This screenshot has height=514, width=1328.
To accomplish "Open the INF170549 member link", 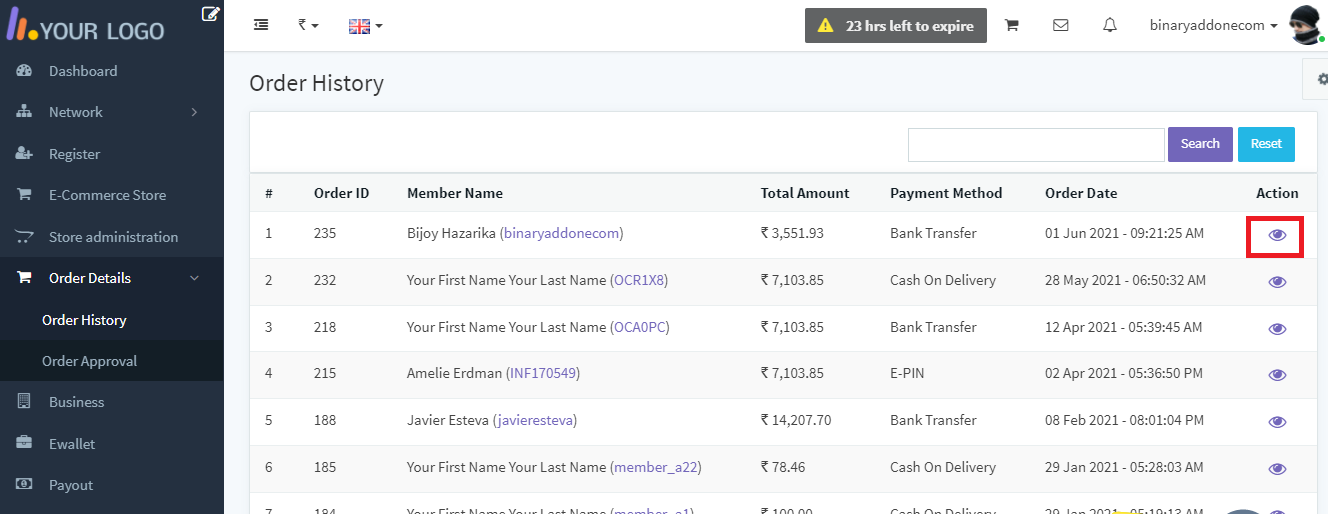I will (543, 373).
